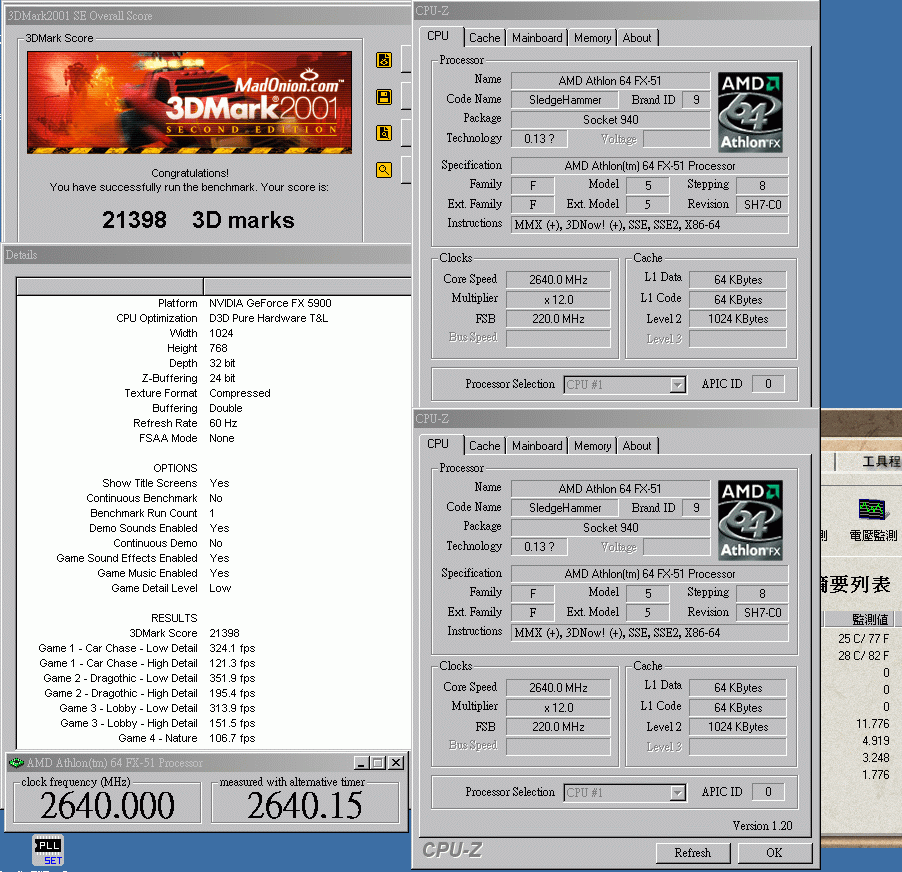
Task: Click the yellow magnifying glass icon in 3DMark
Action: click(x=384, y=170)
